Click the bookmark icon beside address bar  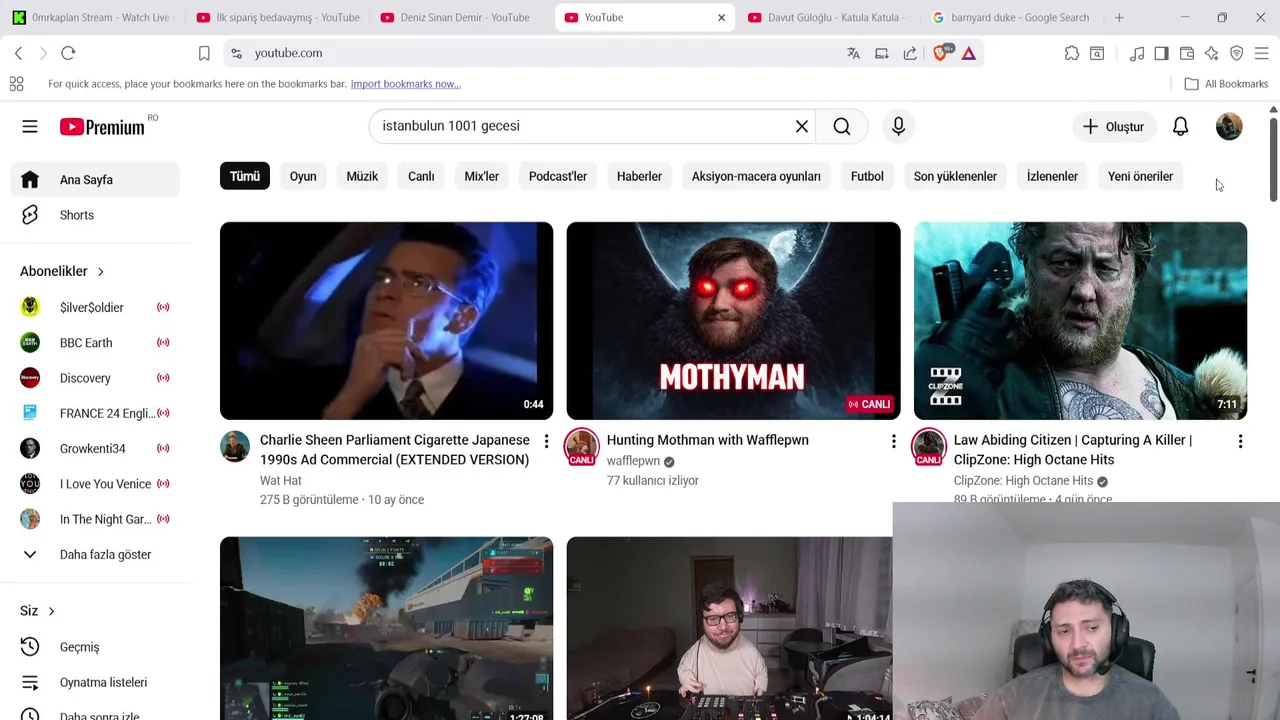coord(204,53)
